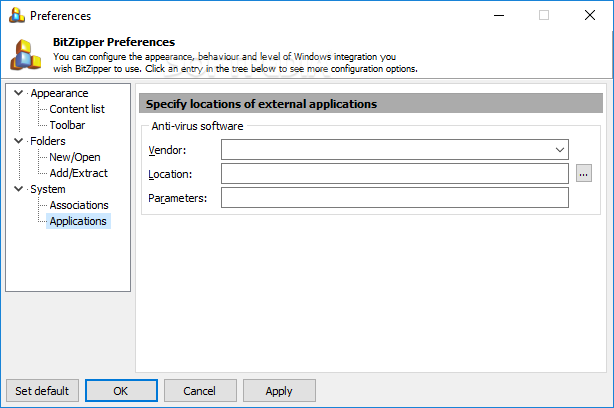This screenshot has height=408, width=614.
Task: Open the Add/Extract folder settings
Action: pos(78,173)
